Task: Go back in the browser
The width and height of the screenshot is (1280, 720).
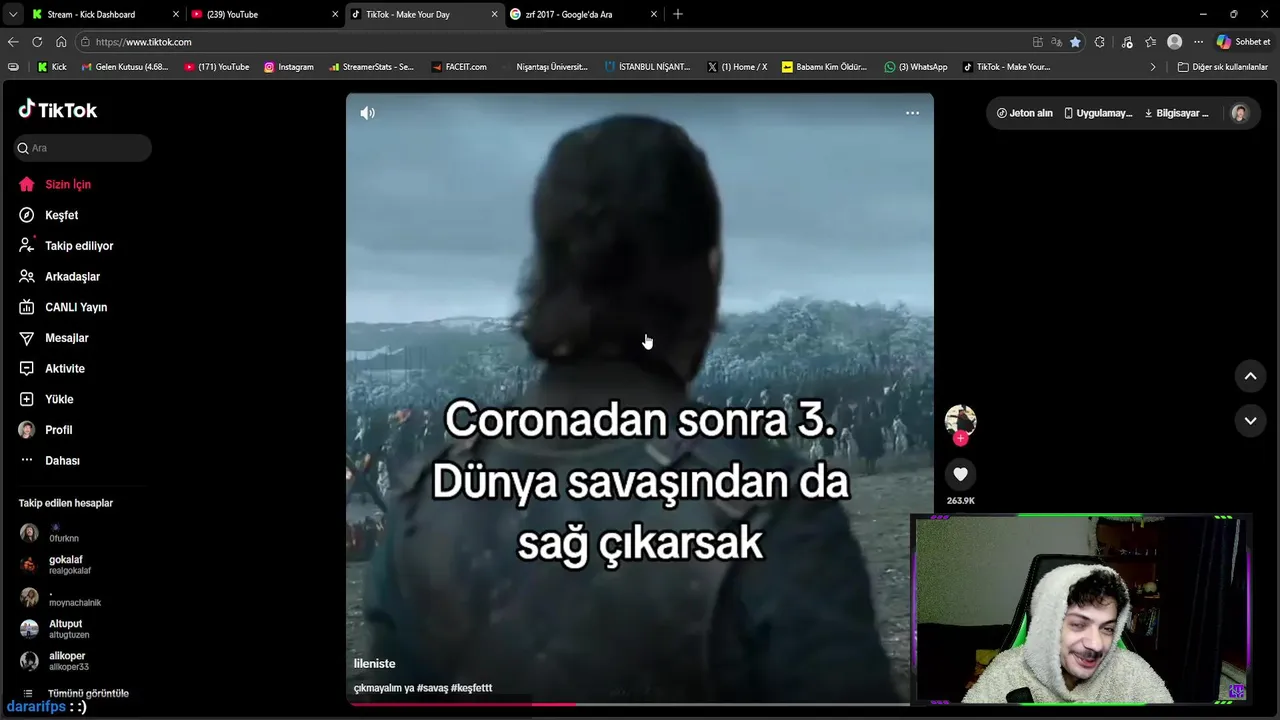Action: coord(13,42)
